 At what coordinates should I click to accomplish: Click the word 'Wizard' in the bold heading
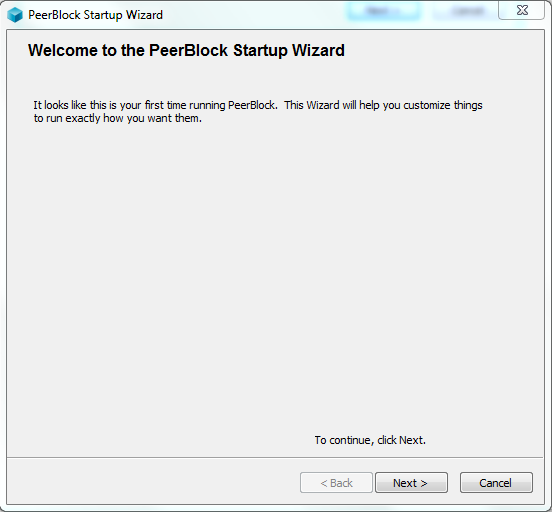click(318, 50)
